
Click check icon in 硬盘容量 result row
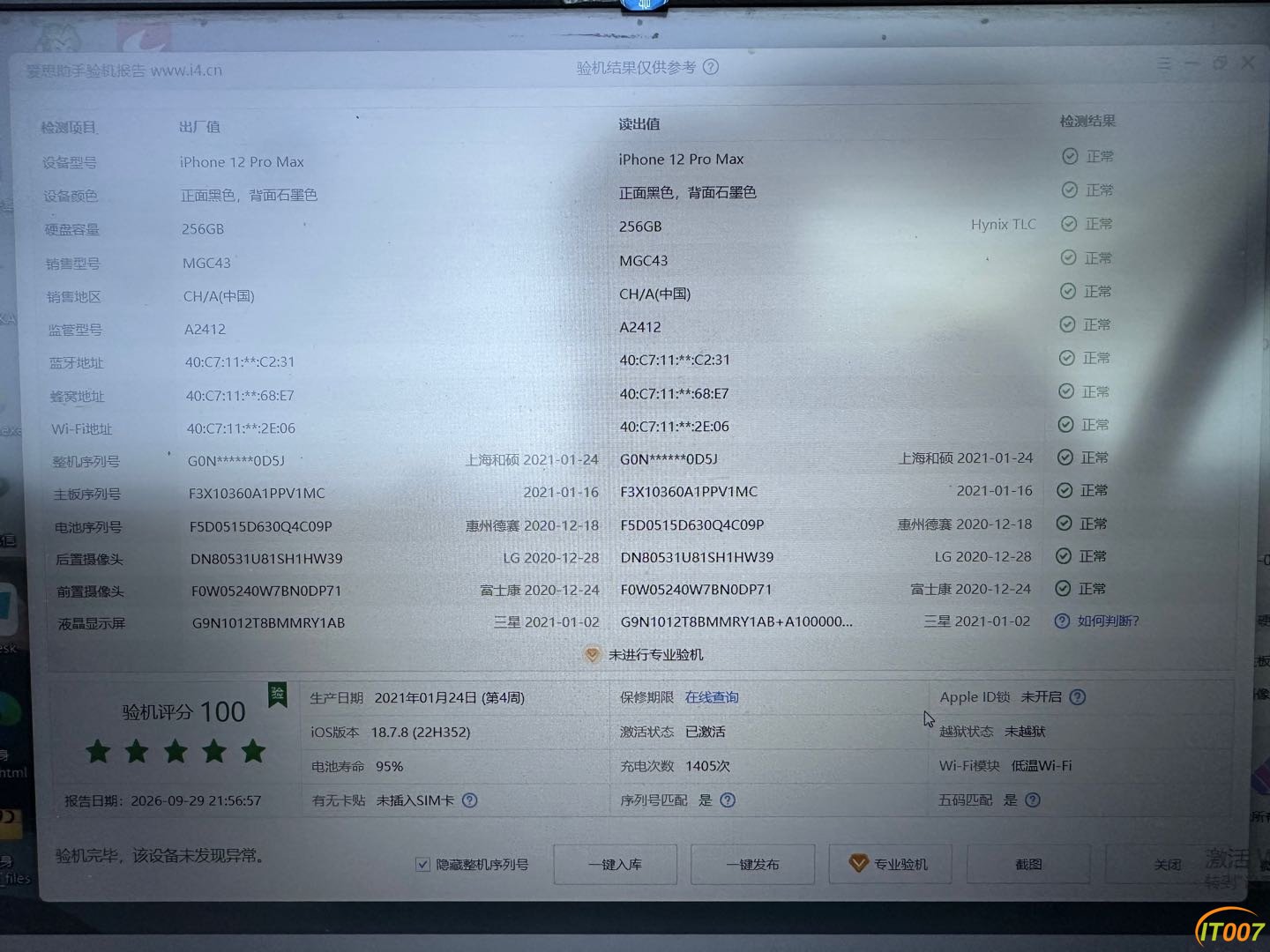(x=1069, y=224)
